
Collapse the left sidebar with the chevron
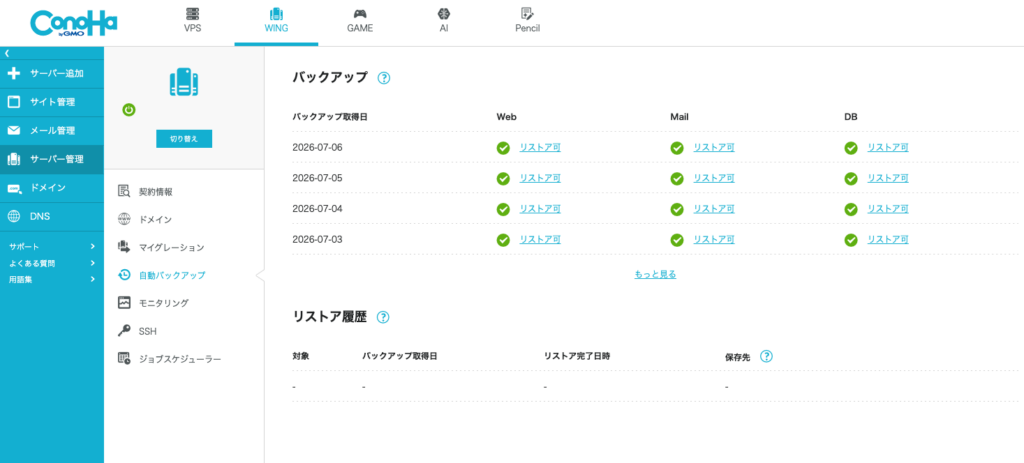7,53
